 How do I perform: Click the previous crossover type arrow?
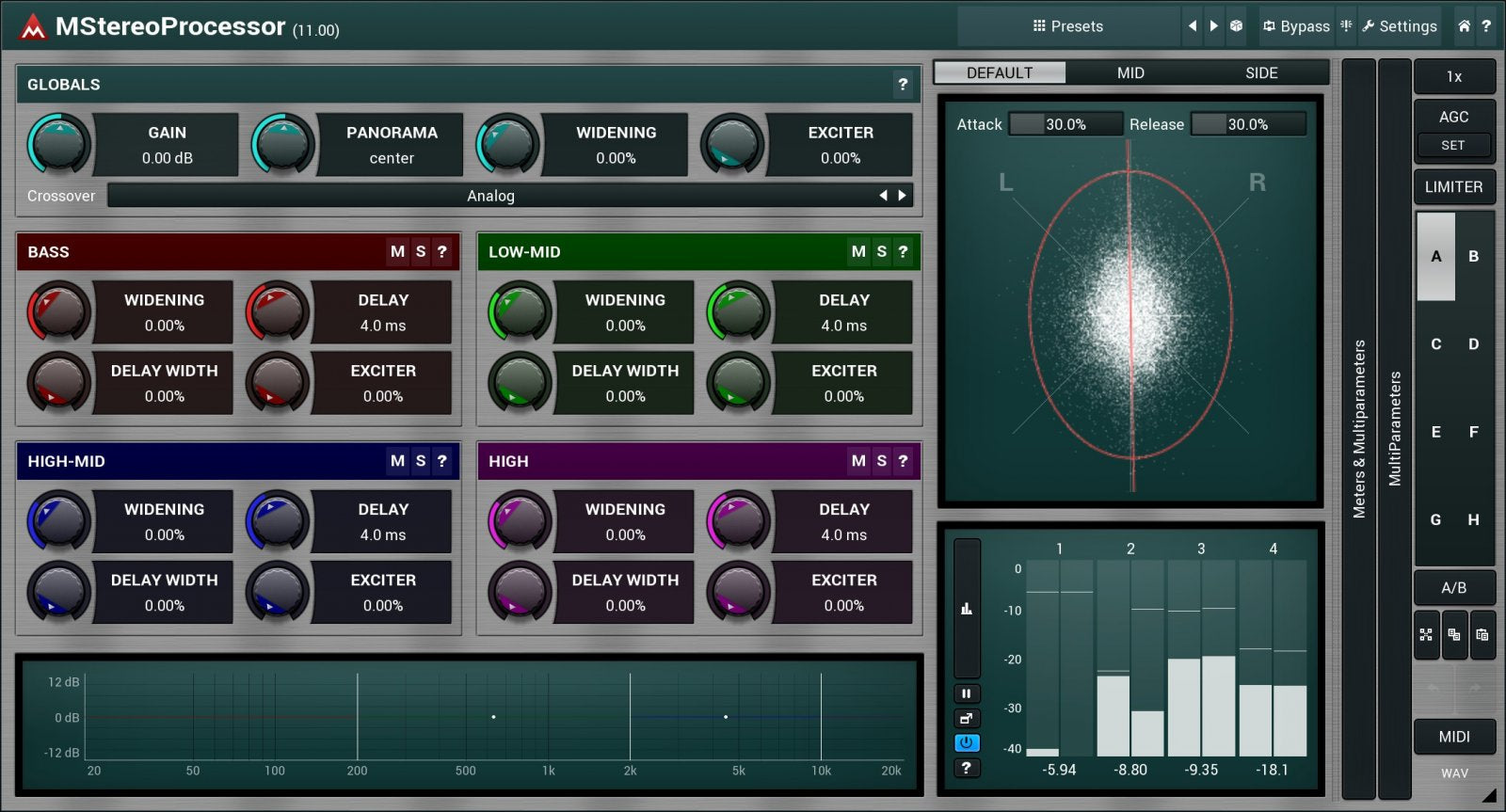click(x=883, y=196)
